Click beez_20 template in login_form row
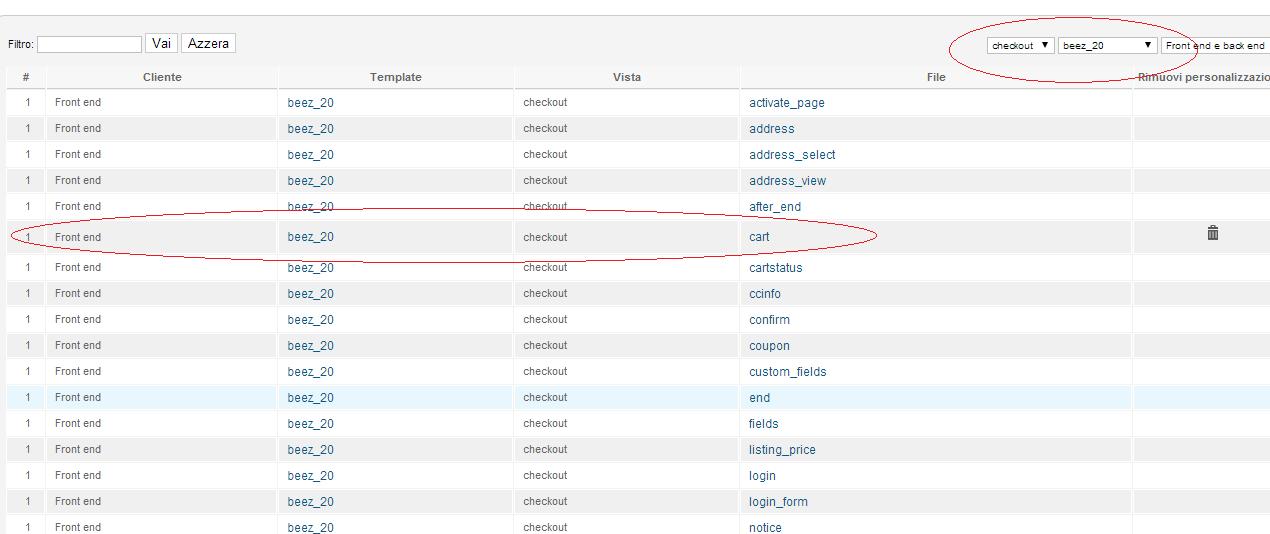Screen dimensions: 1270x534 tap(311, 502)
